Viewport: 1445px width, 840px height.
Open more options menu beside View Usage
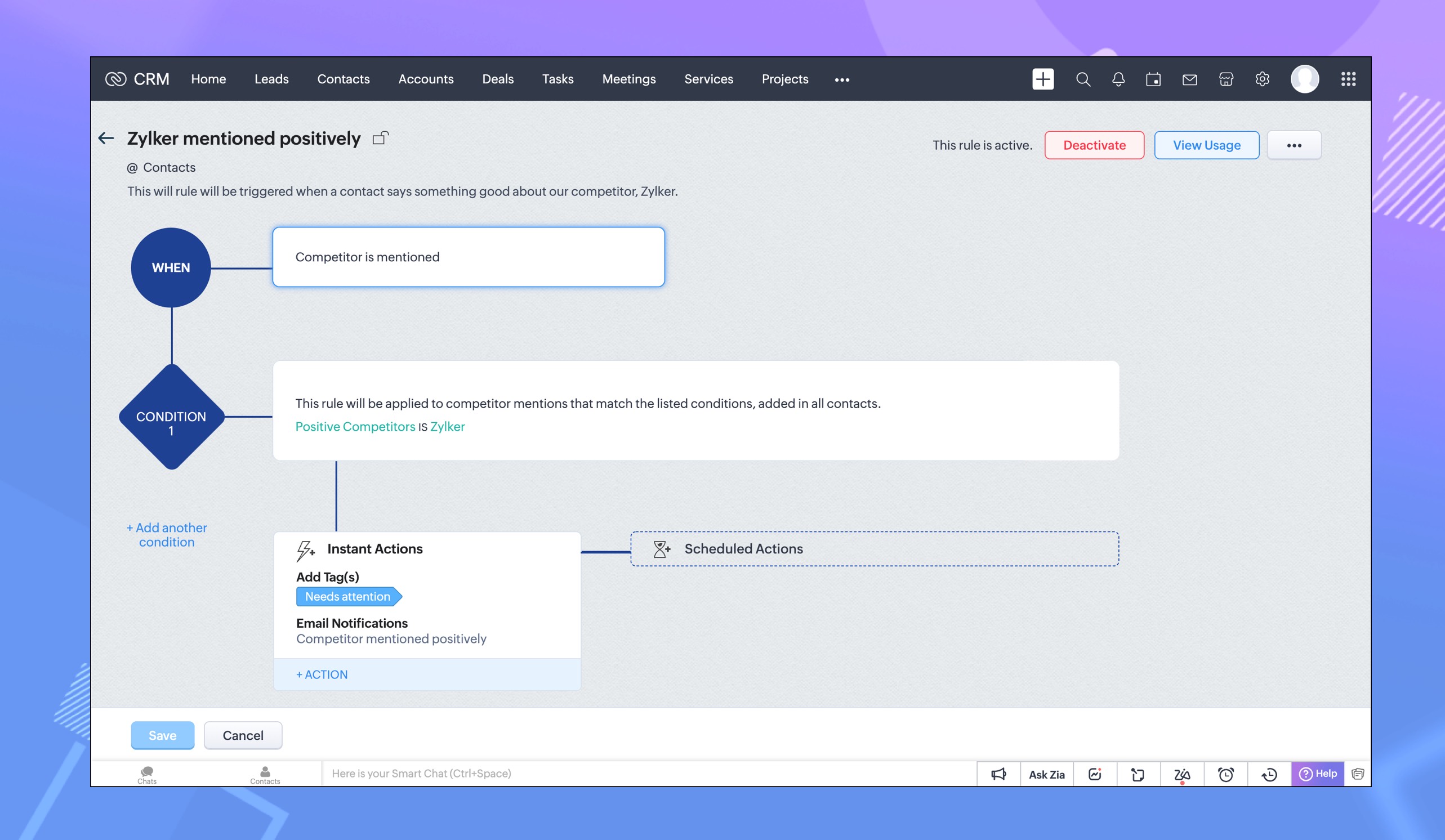click(1294, 145)
